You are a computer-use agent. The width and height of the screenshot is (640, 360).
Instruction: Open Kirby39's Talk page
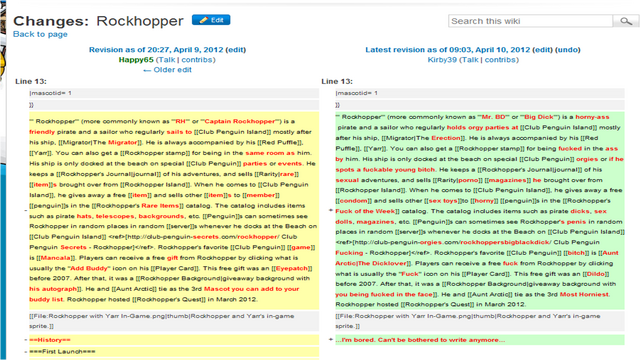tap(470, 60)
